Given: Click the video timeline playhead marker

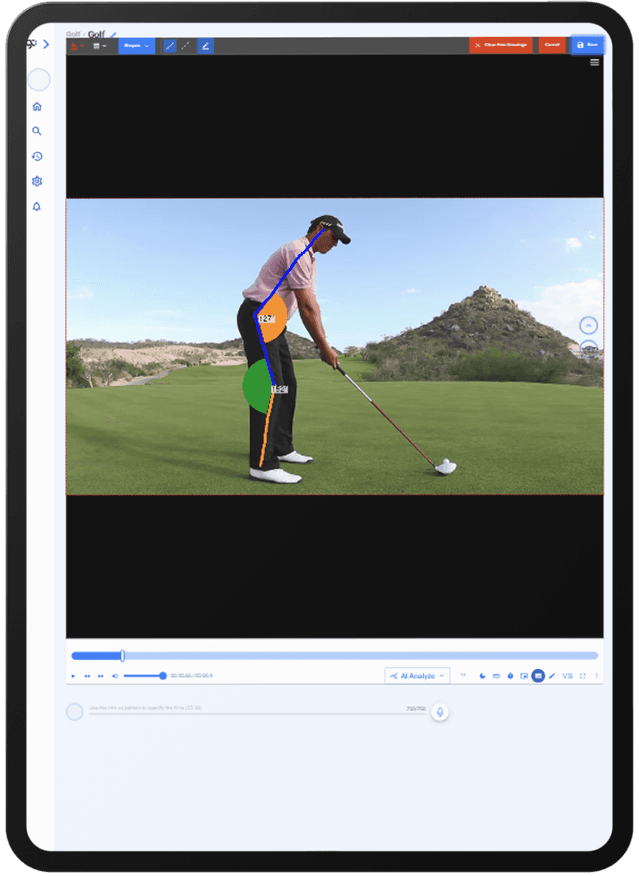Looking at the screenshot, I should click(123, 656).
